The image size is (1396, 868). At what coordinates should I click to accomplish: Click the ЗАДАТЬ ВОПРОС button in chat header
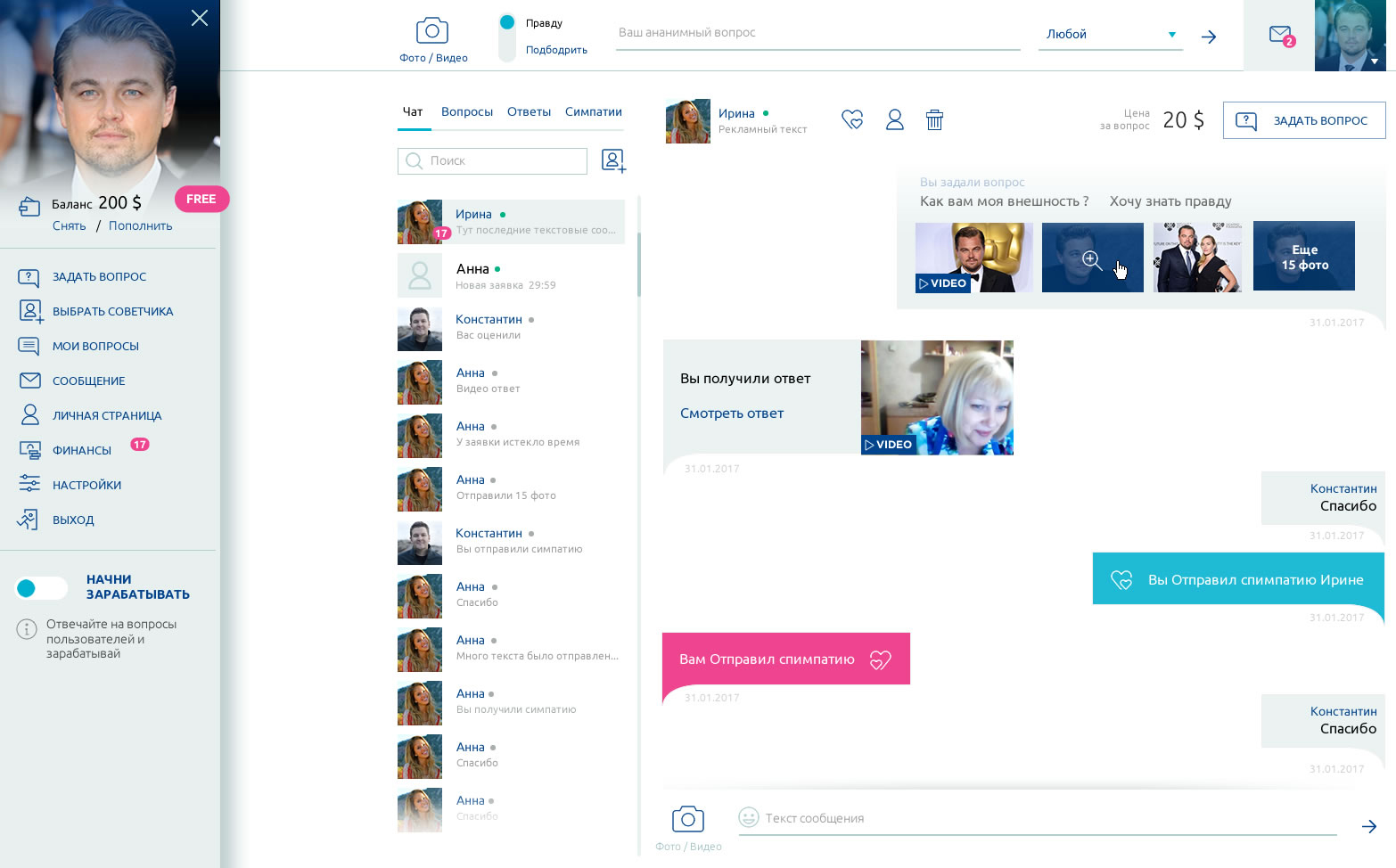(1303, 120)
